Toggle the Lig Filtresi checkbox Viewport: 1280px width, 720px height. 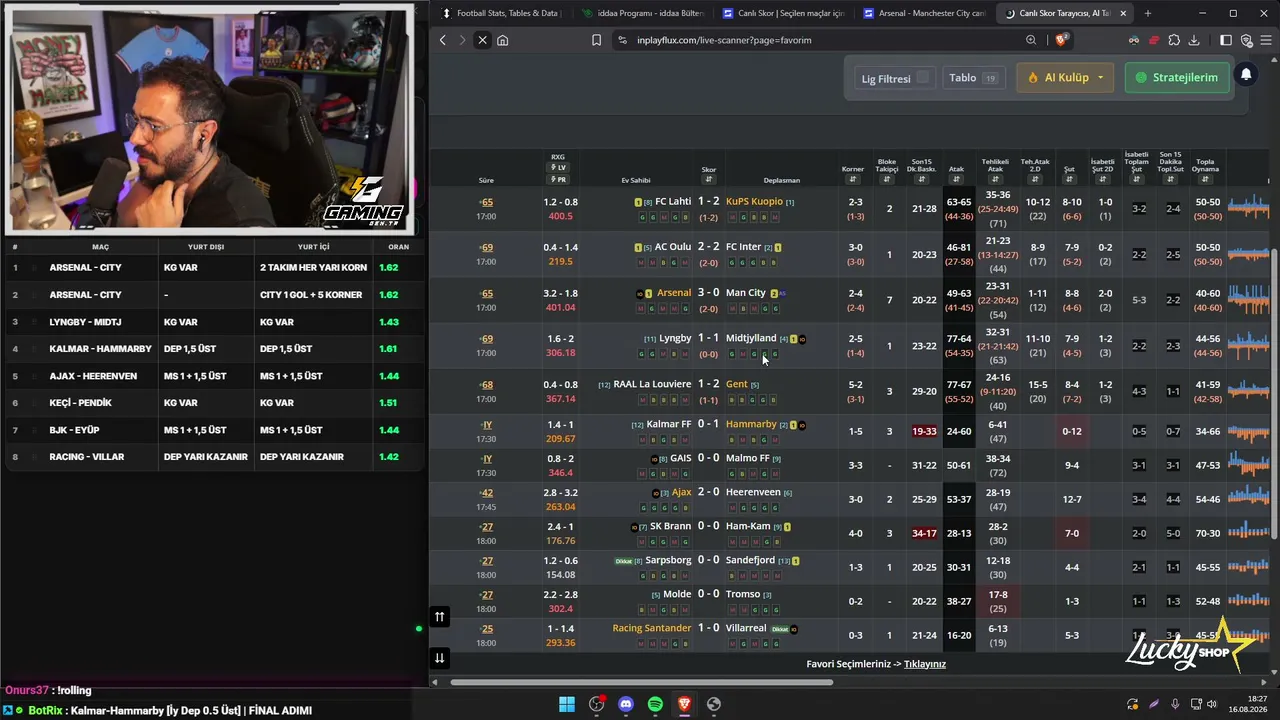click(x=922, y=77)
